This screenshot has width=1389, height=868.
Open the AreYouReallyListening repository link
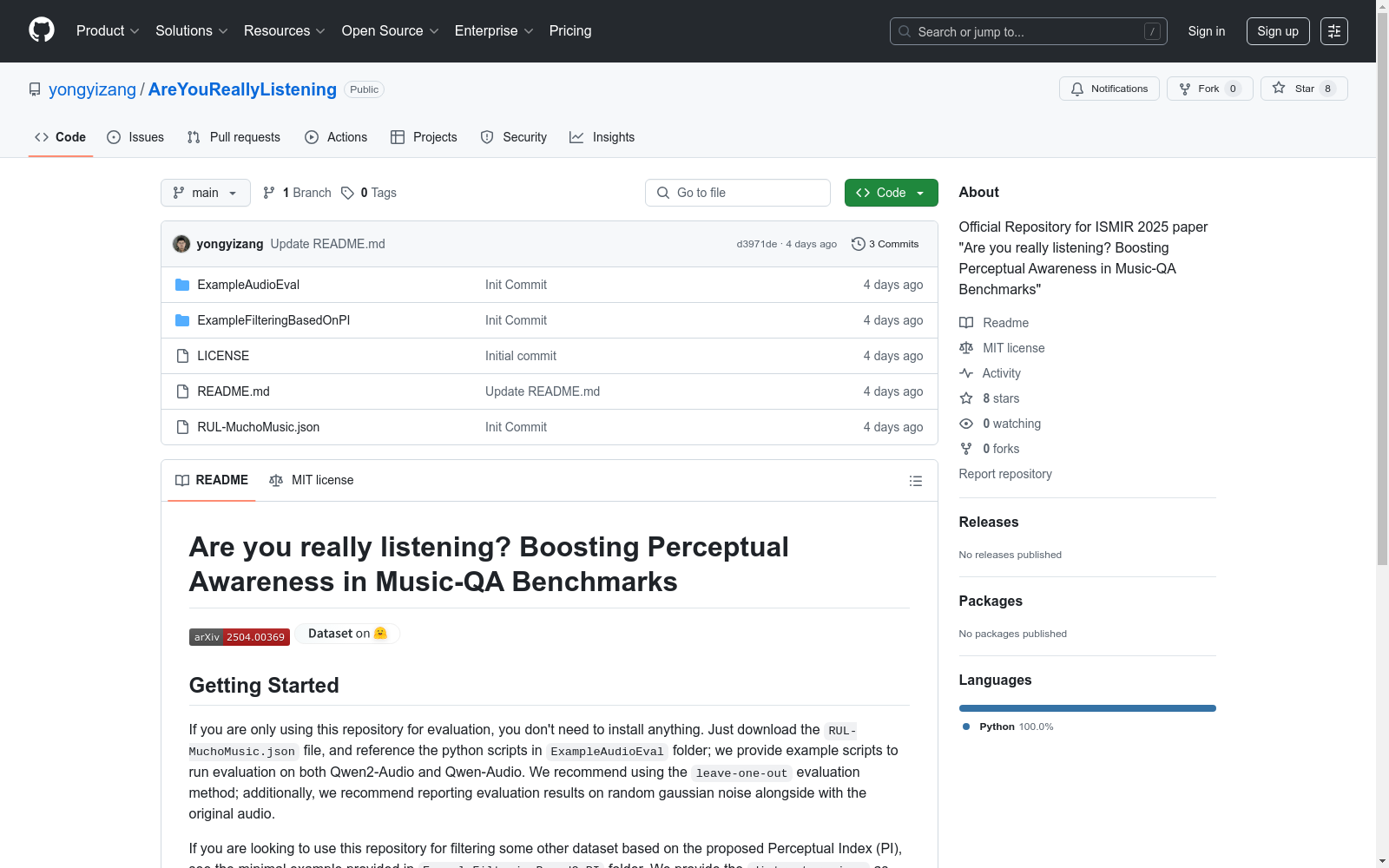242,89
